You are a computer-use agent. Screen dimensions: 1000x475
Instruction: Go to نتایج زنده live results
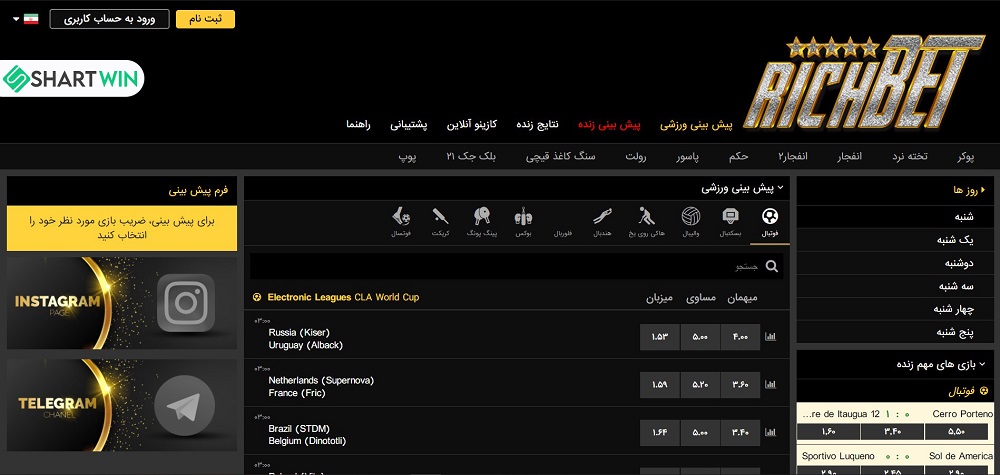click(537, 124)
